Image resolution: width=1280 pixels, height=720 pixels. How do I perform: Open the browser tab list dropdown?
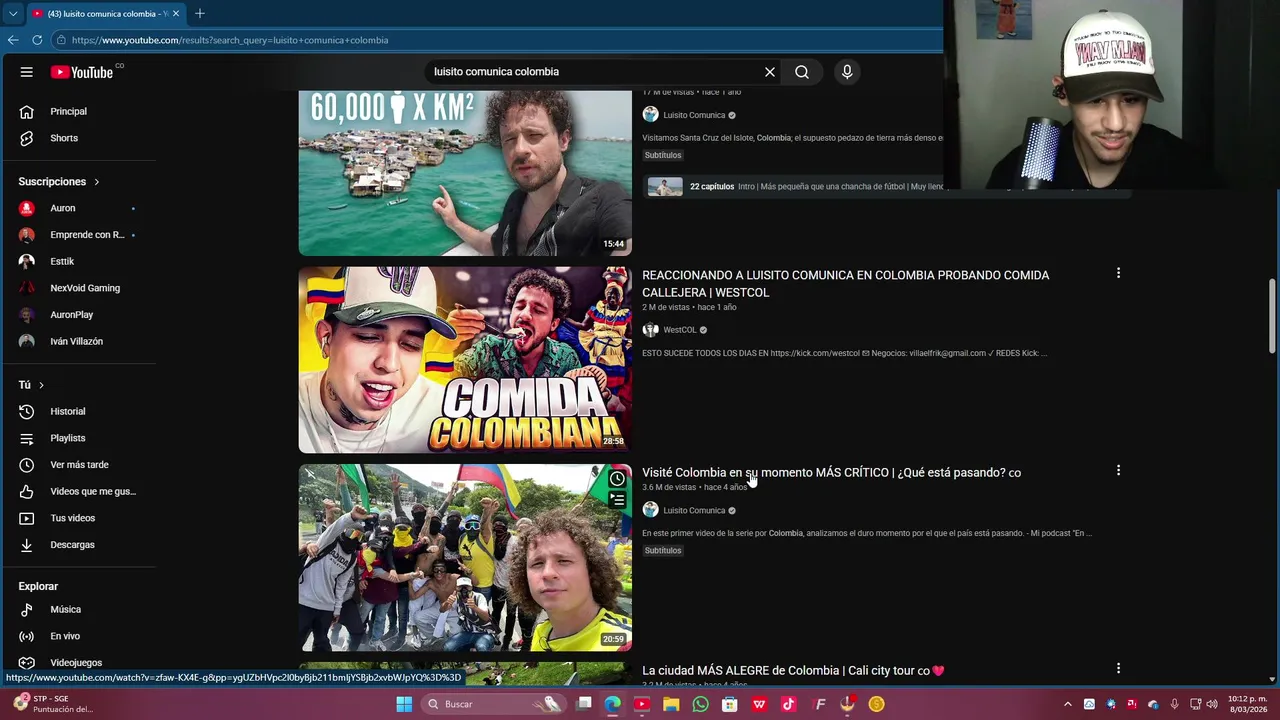(x=12, y=14)
